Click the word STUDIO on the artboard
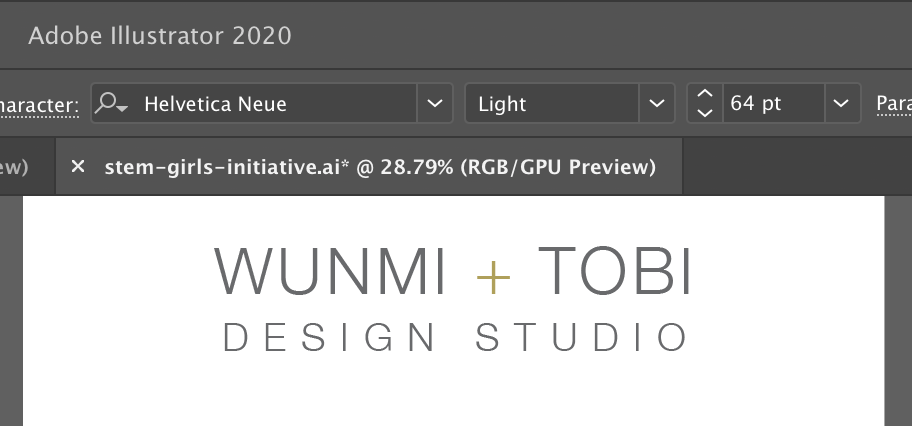The height and width of the screenshot is (426, 912). coord(582,338)
